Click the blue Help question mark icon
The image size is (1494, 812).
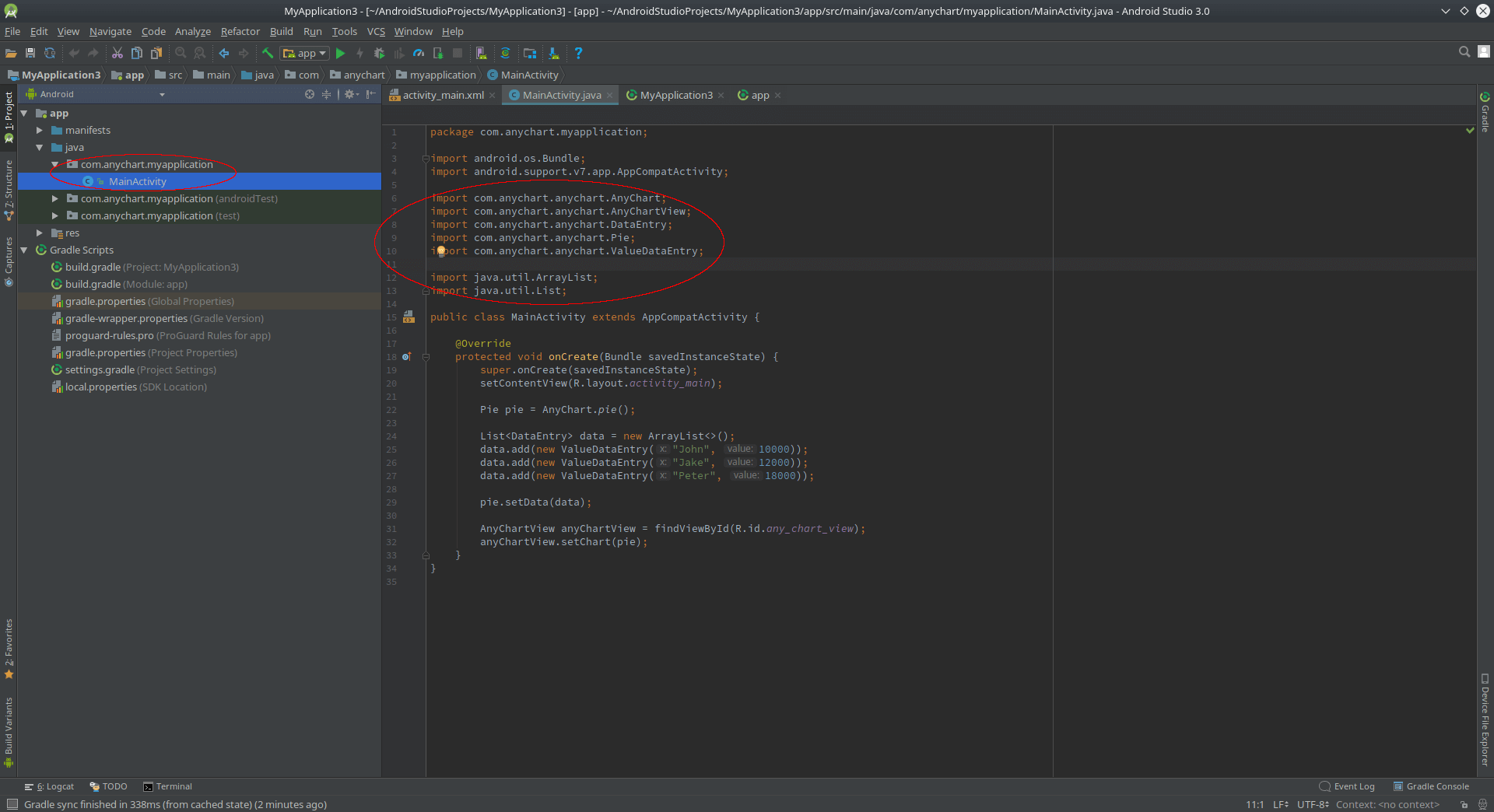(x=578, y=53)
